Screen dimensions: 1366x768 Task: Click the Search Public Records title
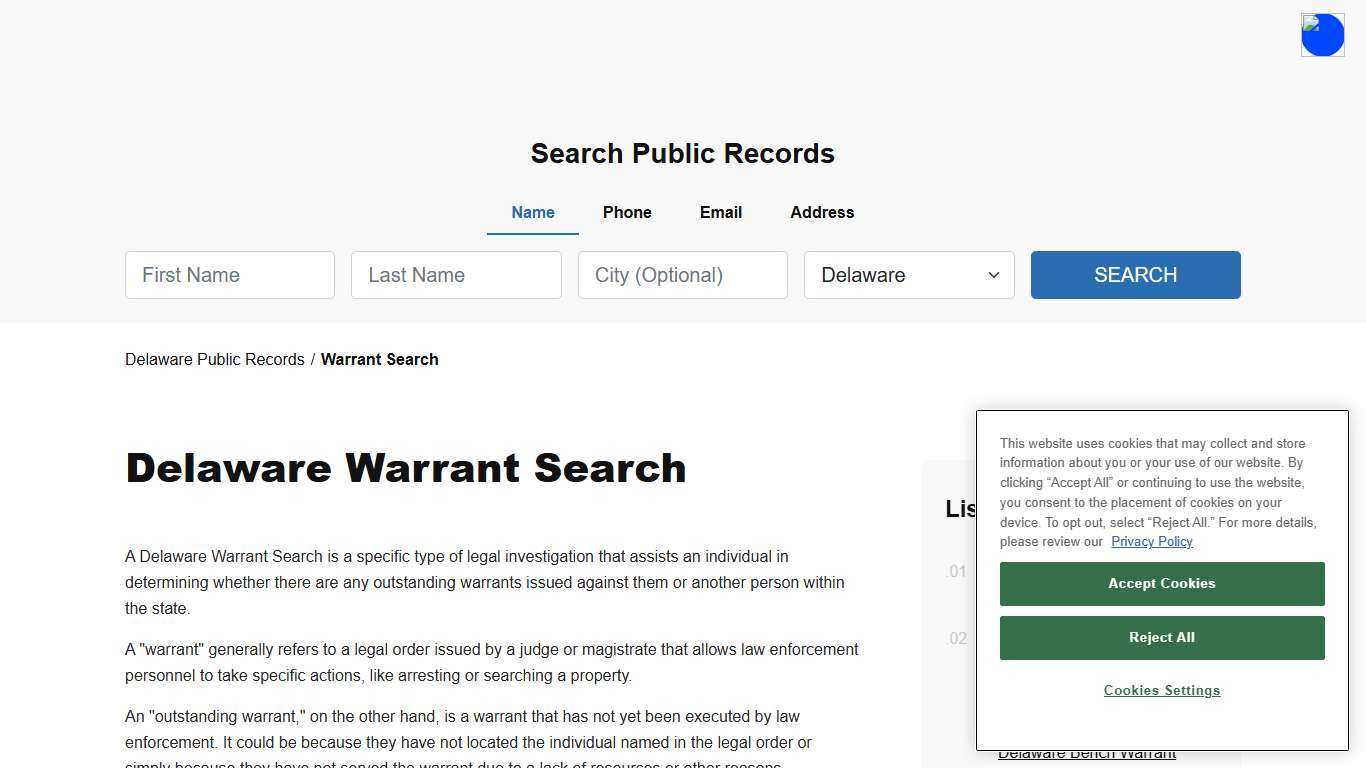[682, 153]
